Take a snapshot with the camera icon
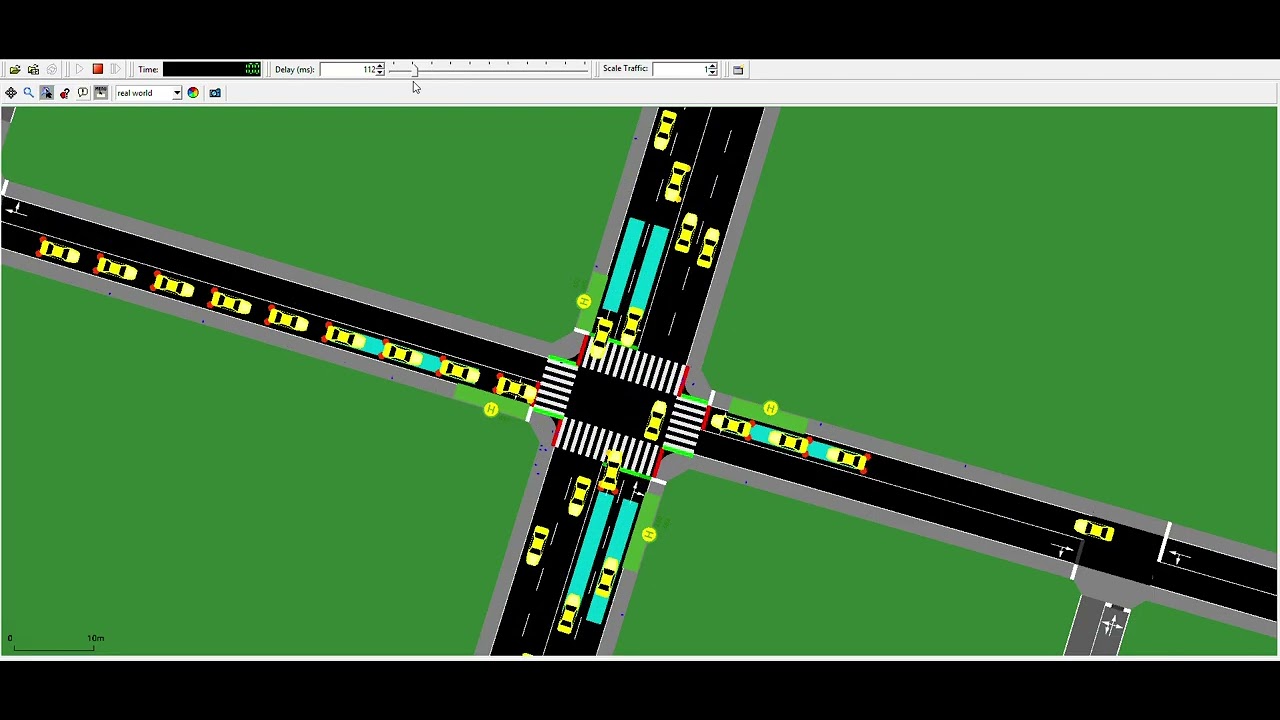 [215, 93]
